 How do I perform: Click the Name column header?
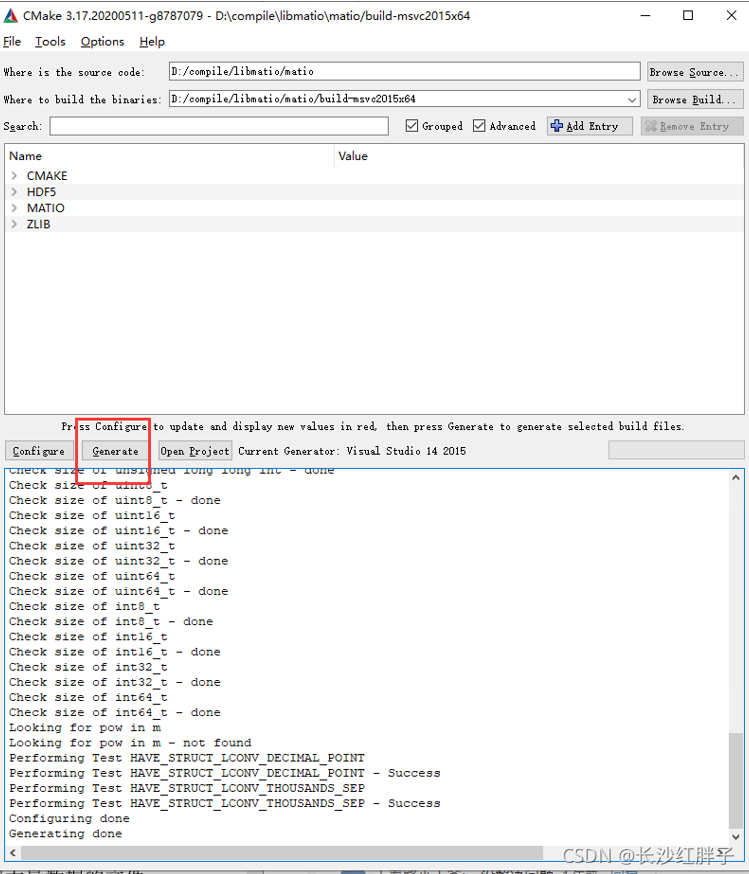169,156
